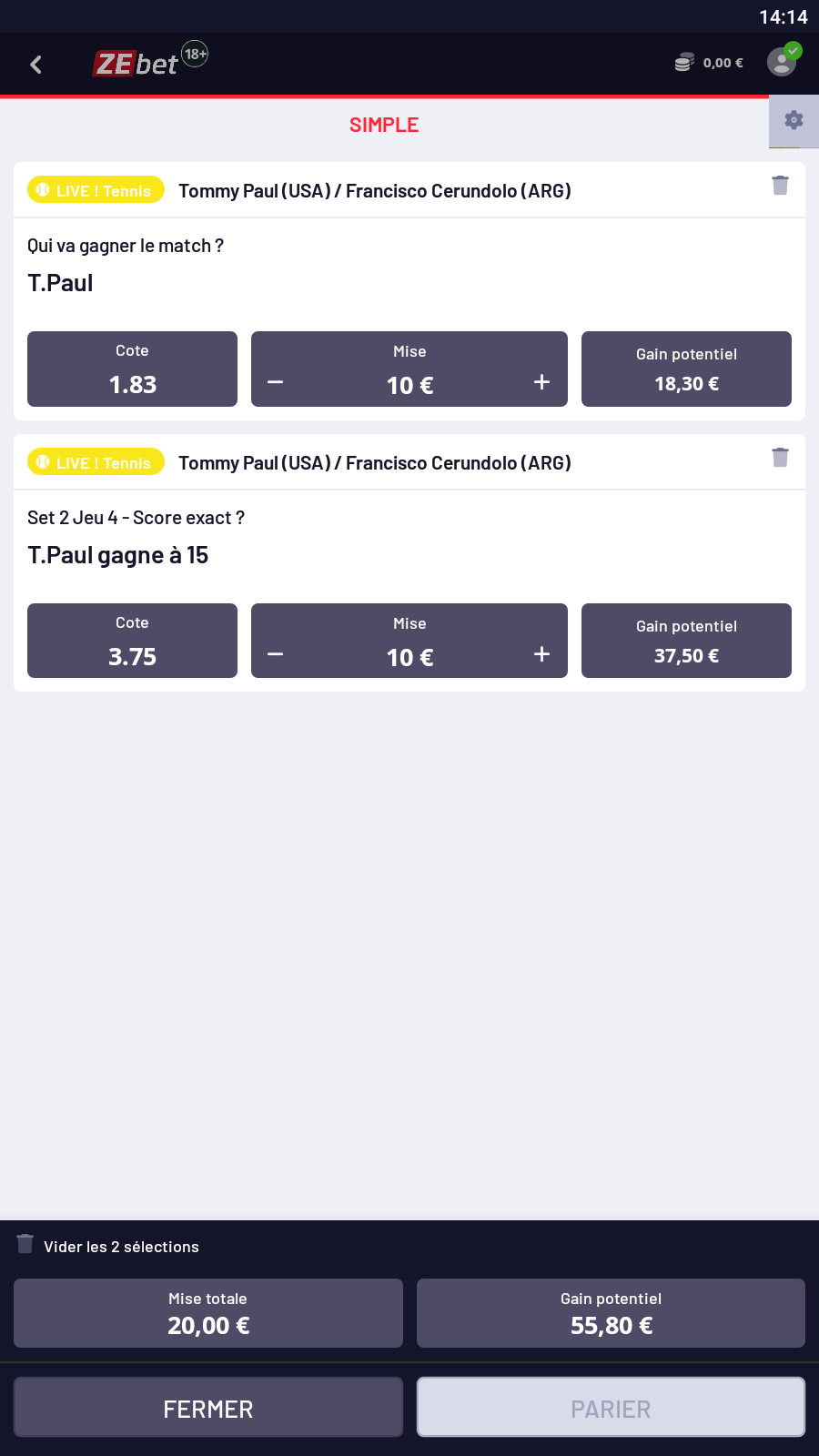
Task: Tap the 1.83 Cote box
Action: point(132,369)
